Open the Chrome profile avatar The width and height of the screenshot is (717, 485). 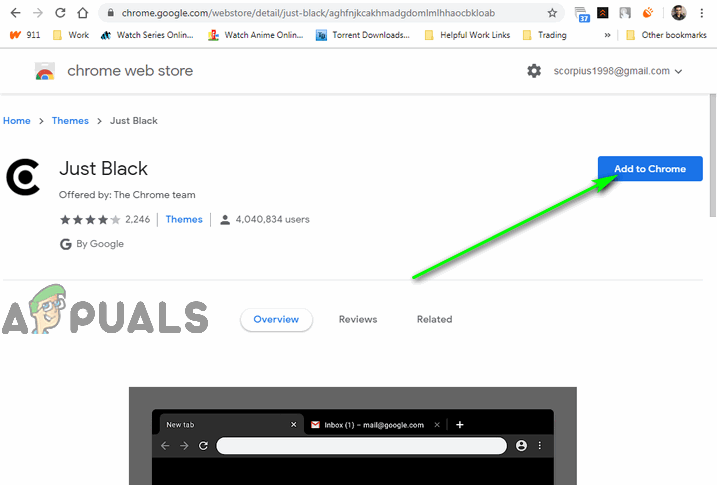(x=679, y=13)
